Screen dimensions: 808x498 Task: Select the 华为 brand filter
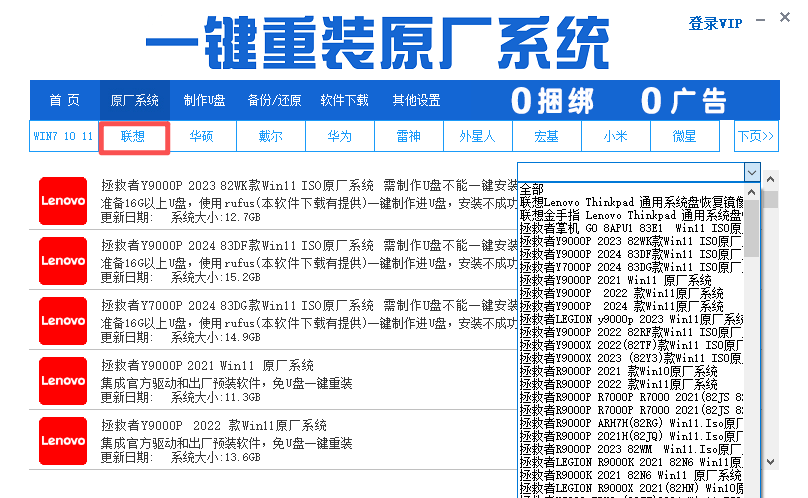(x=340, y=136)
